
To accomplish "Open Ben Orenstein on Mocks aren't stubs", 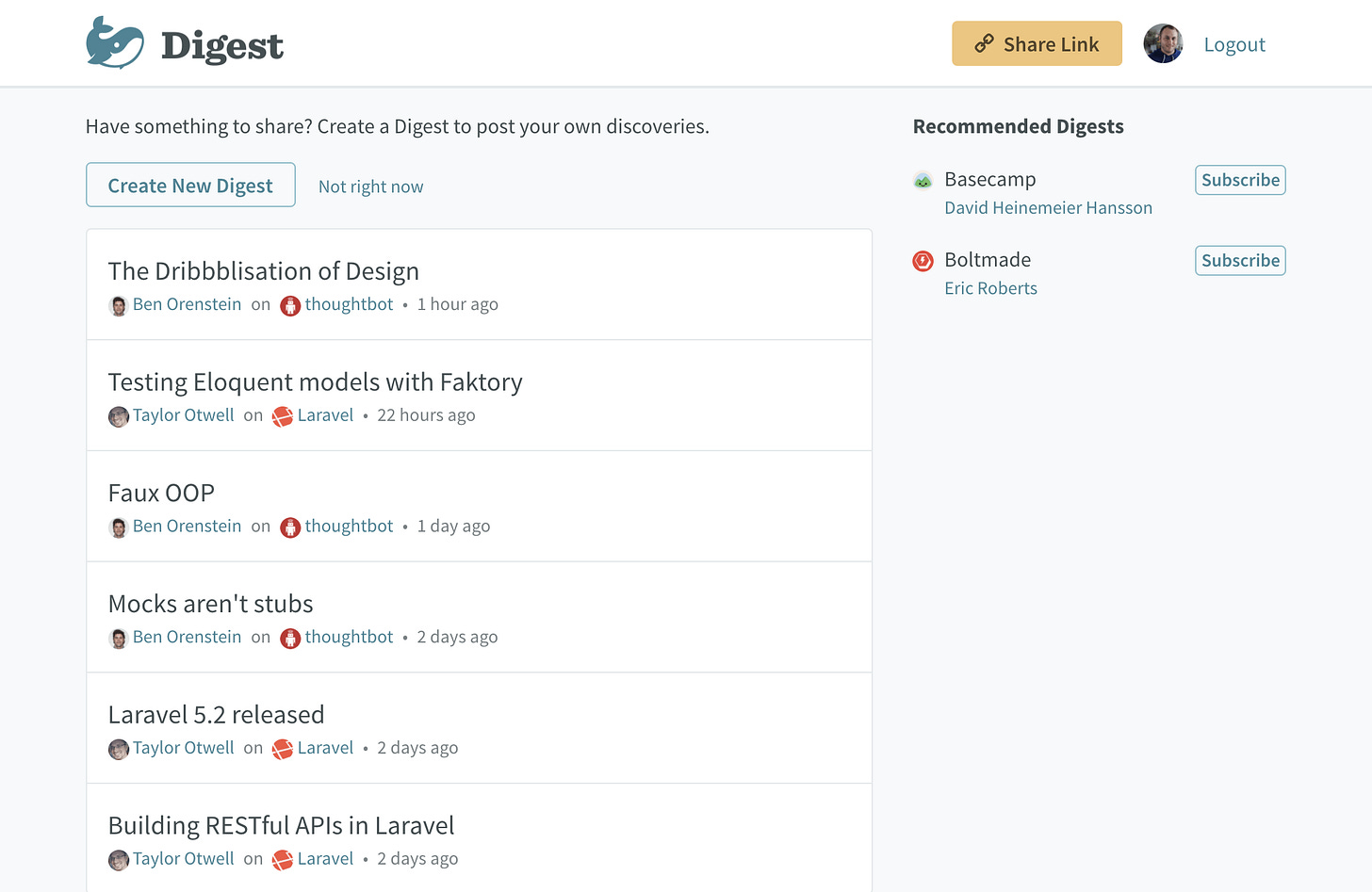I will [x=187, y=638].
